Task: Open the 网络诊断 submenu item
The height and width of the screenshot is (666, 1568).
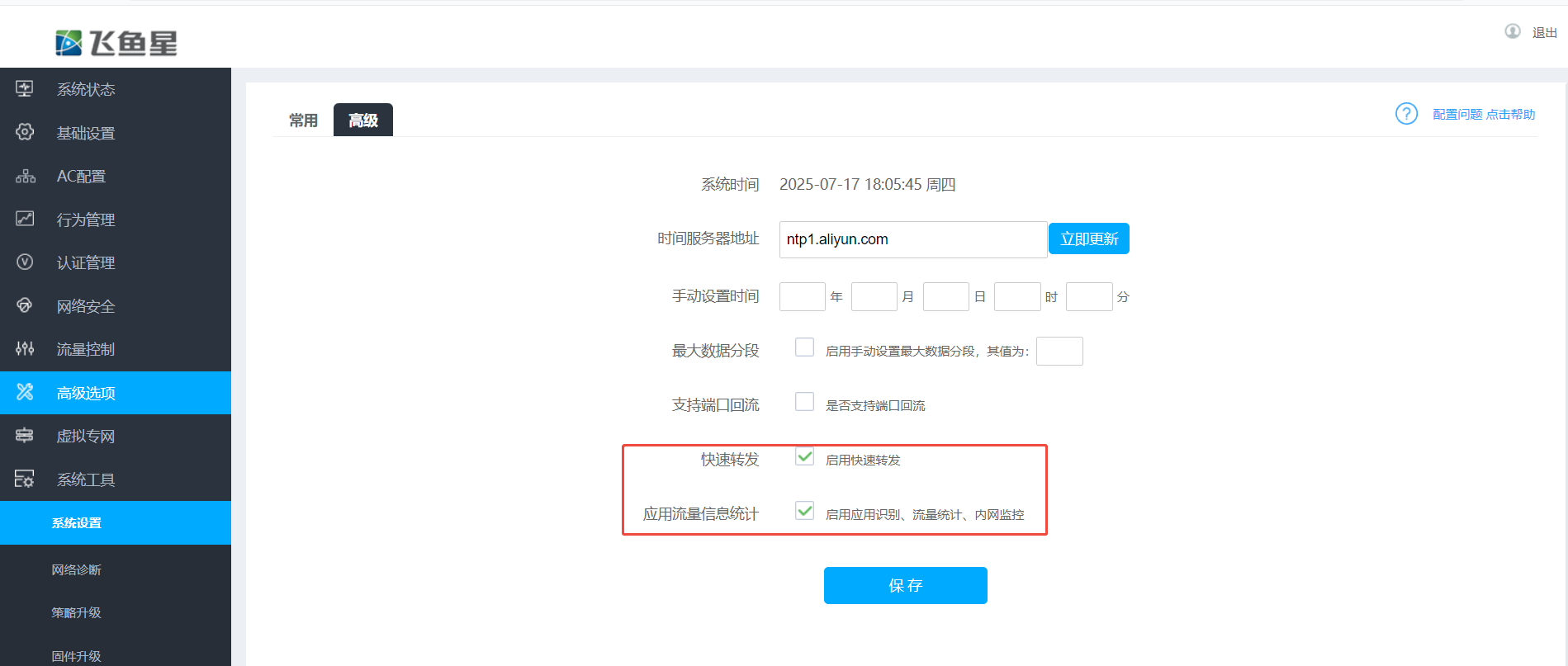Action: pyautogui.click(x=76, y=569)
